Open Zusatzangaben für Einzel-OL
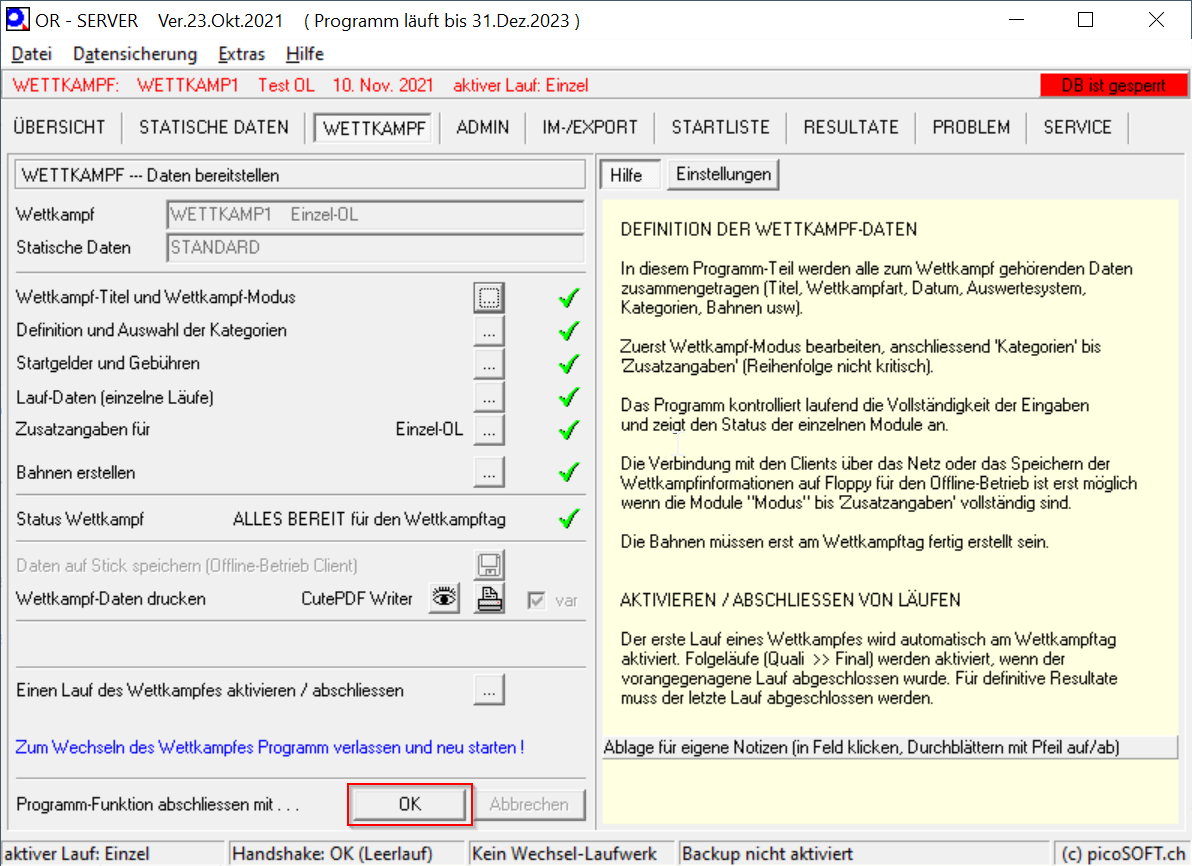The width and height of the screenshot is (1192, 866). [489, 430]
